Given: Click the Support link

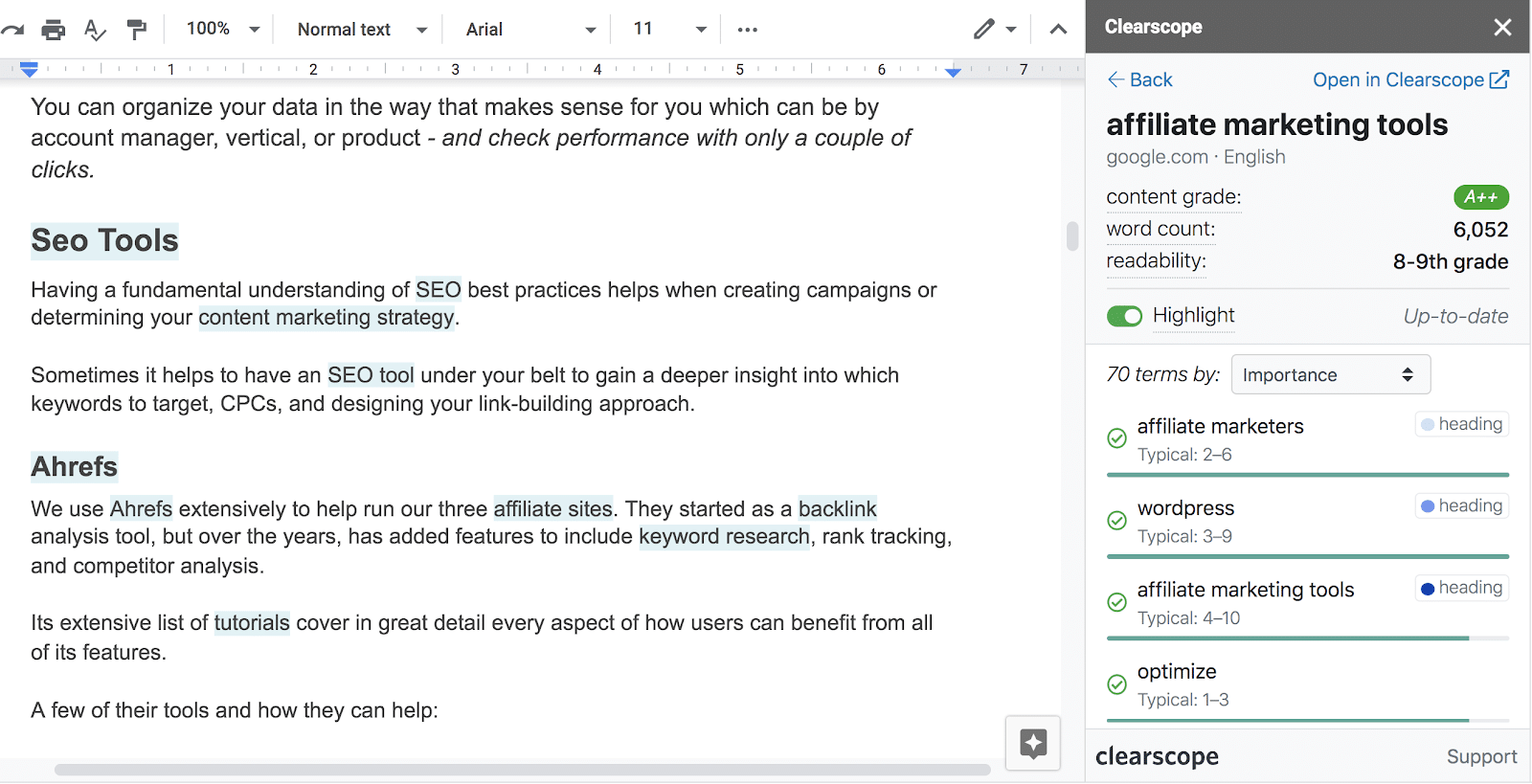Looking at the screenshot, I should coord(1481,756).
